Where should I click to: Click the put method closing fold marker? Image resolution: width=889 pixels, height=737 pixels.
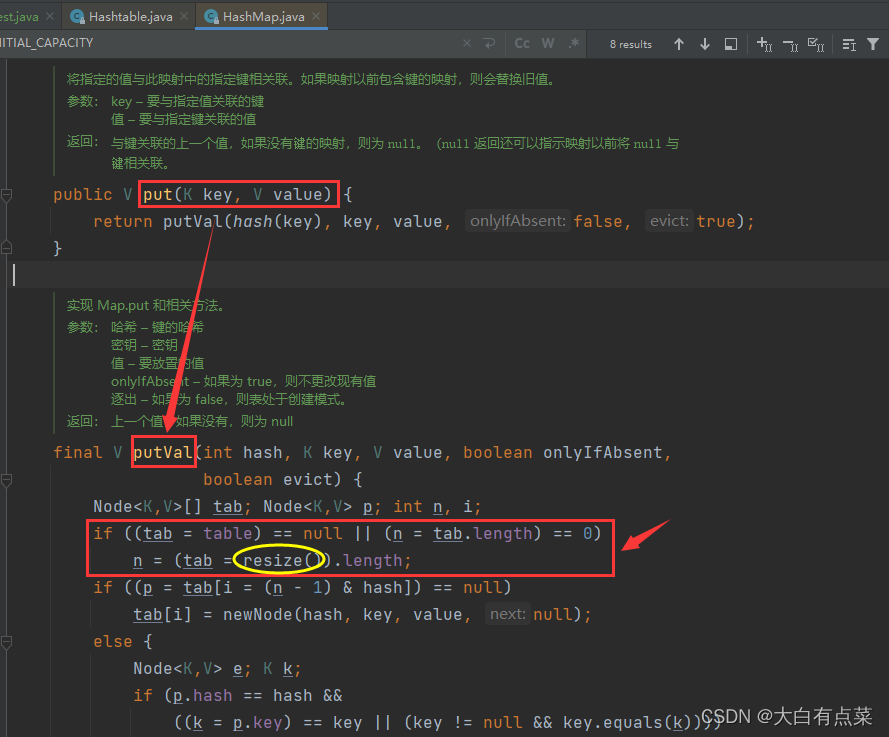point(7,247)
